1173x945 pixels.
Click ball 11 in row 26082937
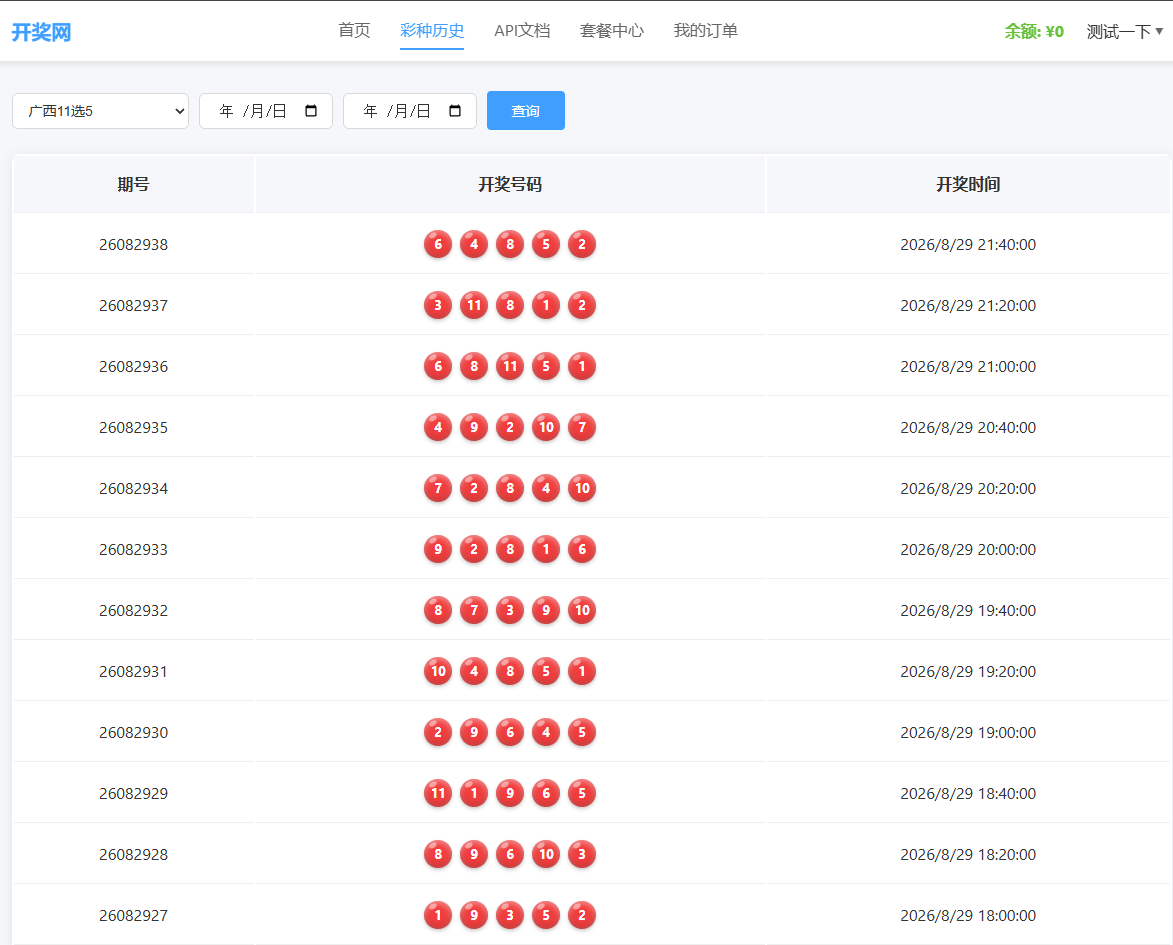tap(474, 305)
